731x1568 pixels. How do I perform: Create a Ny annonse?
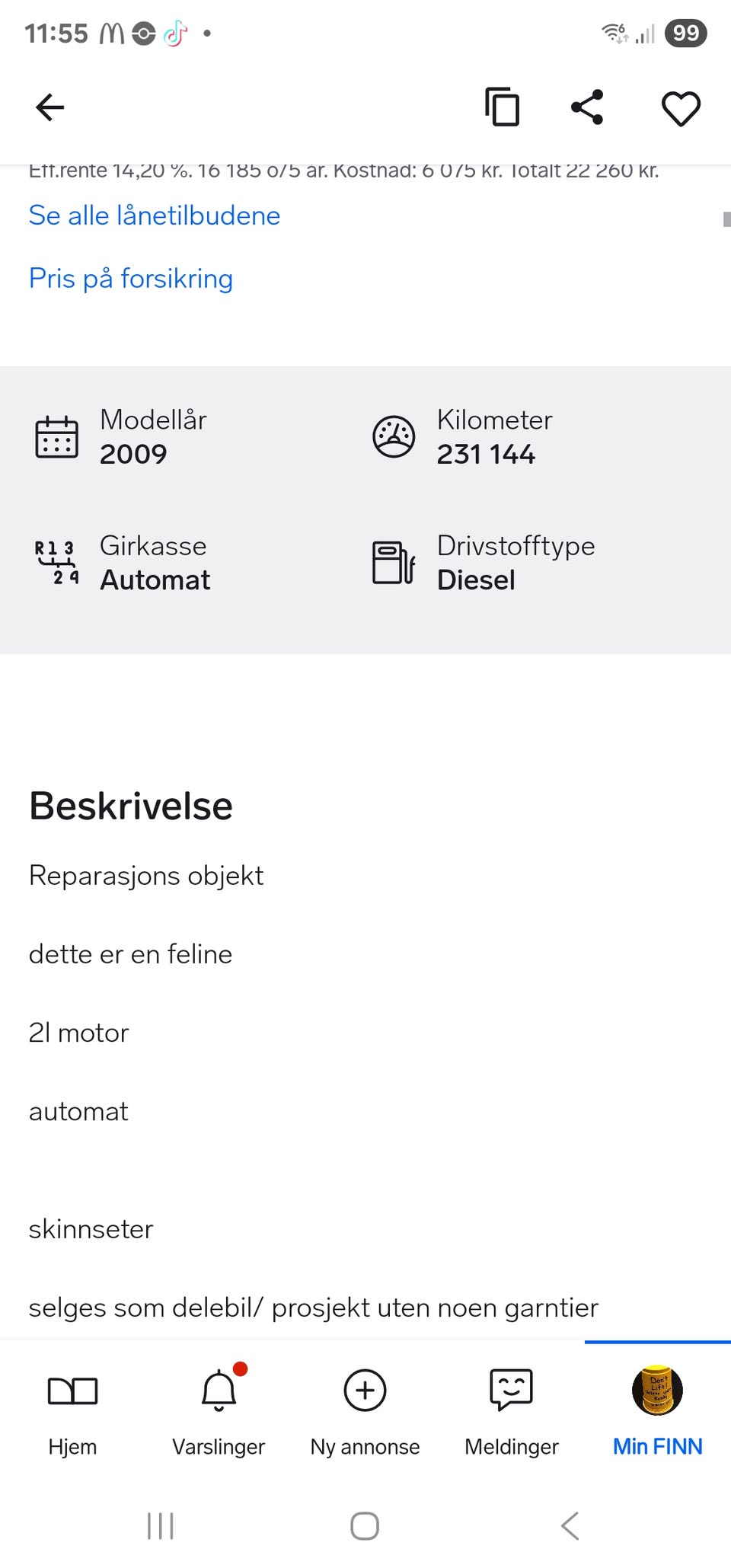pyautogui.click(x=365, y=1410)
